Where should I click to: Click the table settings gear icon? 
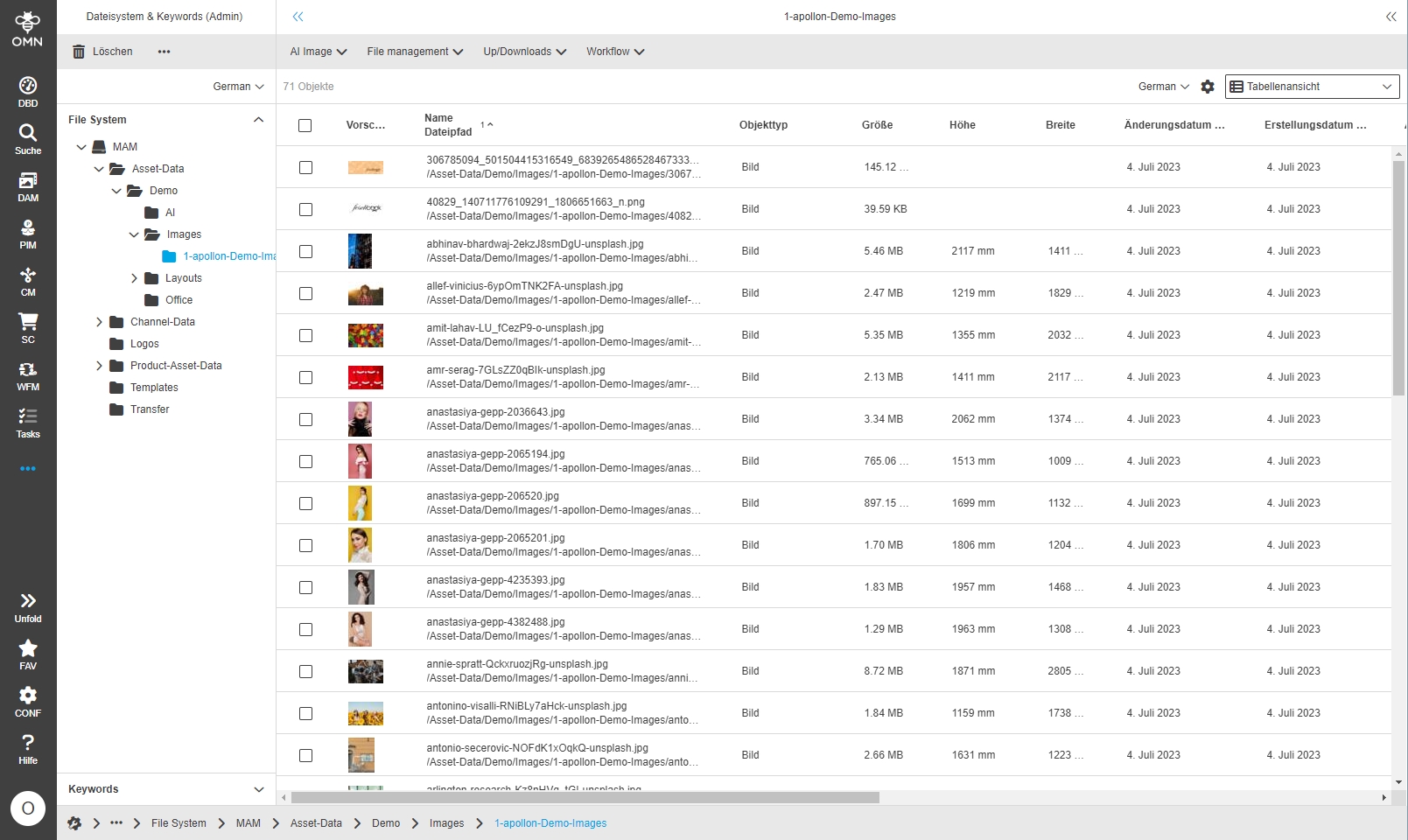click(1208, 87)
